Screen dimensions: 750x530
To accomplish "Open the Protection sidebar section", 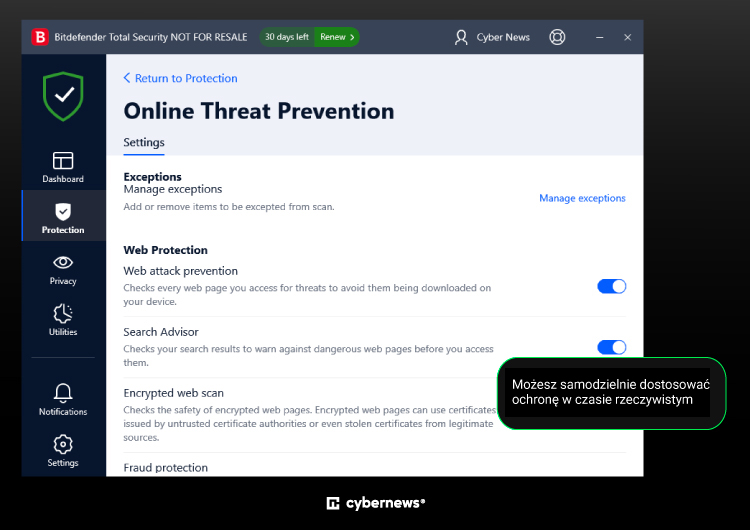I will pyautogui.click(x=63, y=216).
